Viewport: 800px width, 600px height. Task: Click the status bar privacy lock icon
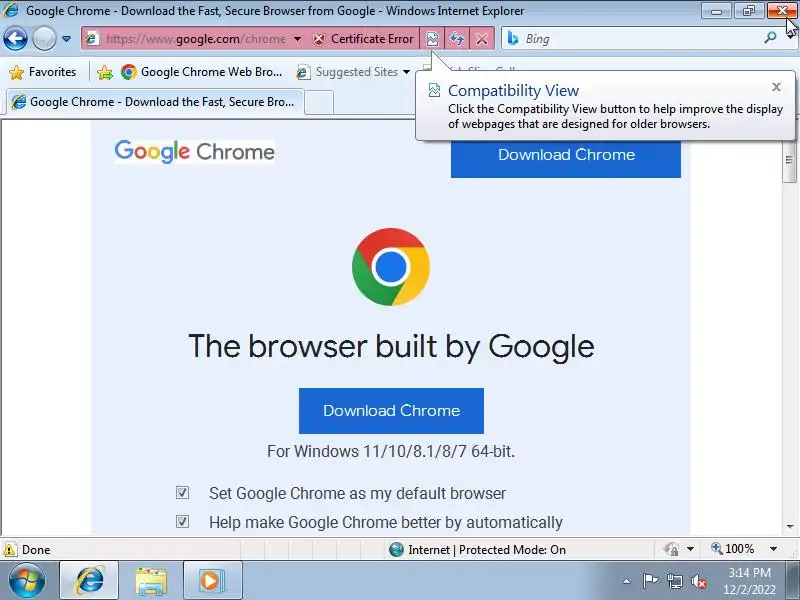pos(671,549)
